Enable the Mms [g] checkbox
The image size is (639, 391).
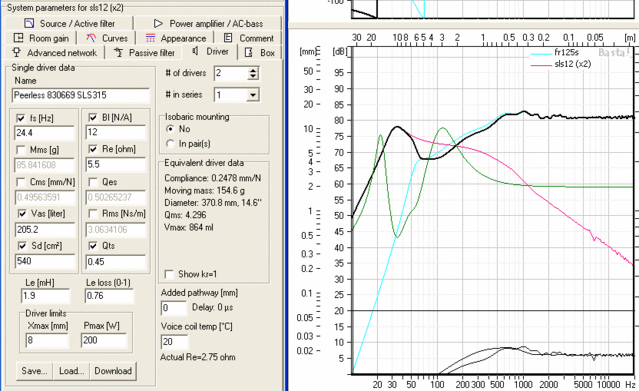[20, 150]
